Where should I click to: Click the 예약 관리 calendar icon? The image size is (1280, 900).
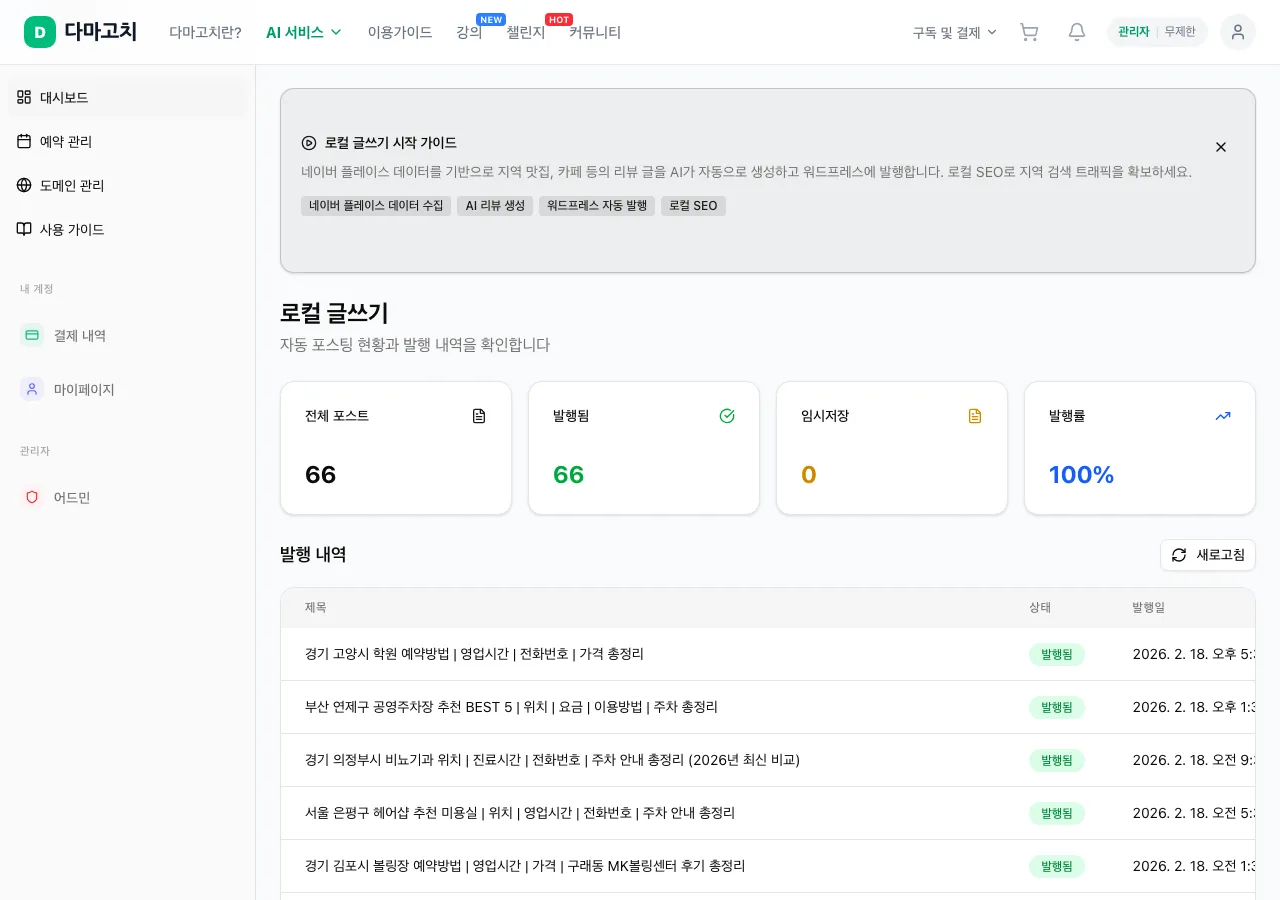(x=24, y=141)
